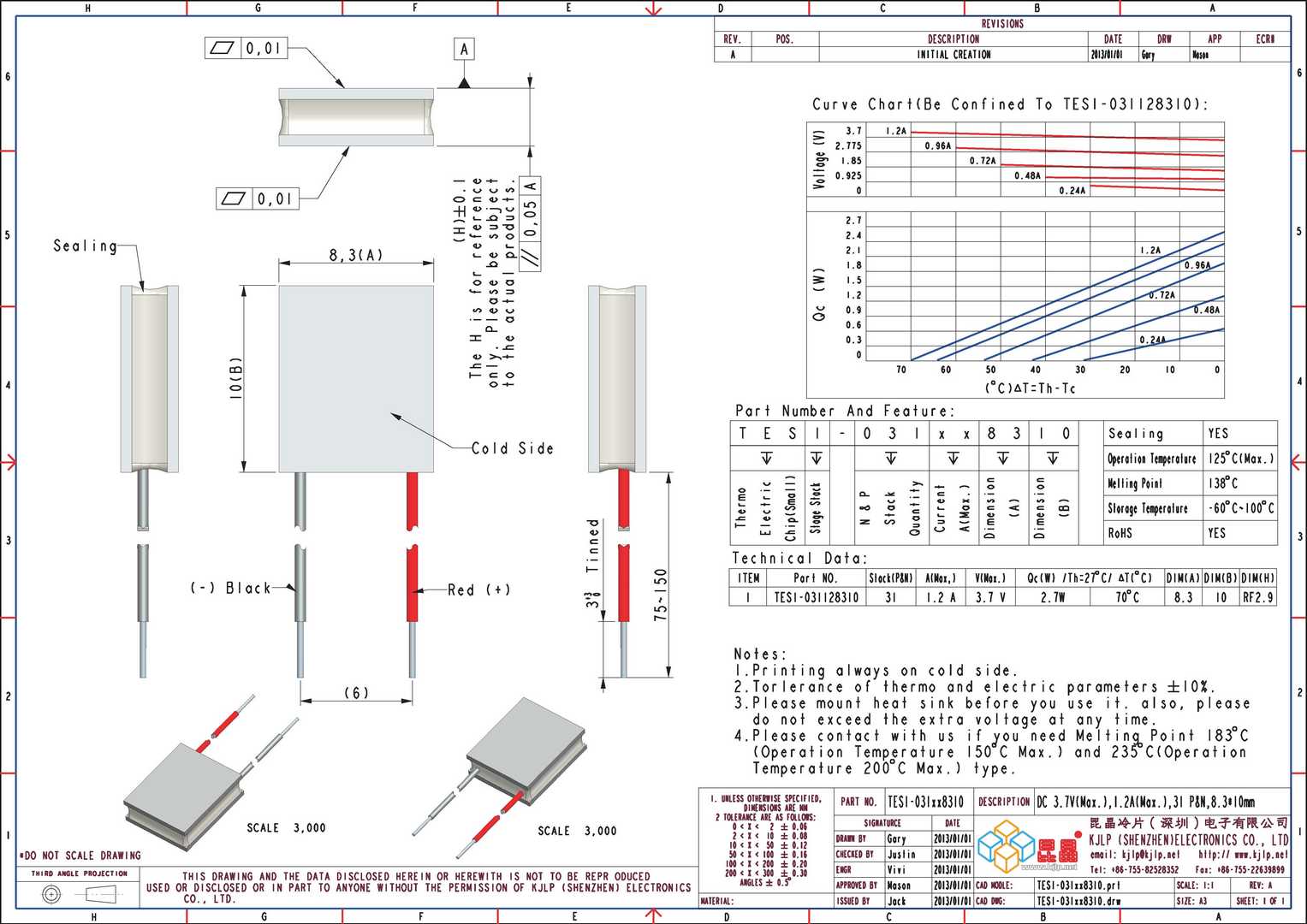Open the www.kjlp.net website link
Screen dimensions: 1307x924
1243,855
